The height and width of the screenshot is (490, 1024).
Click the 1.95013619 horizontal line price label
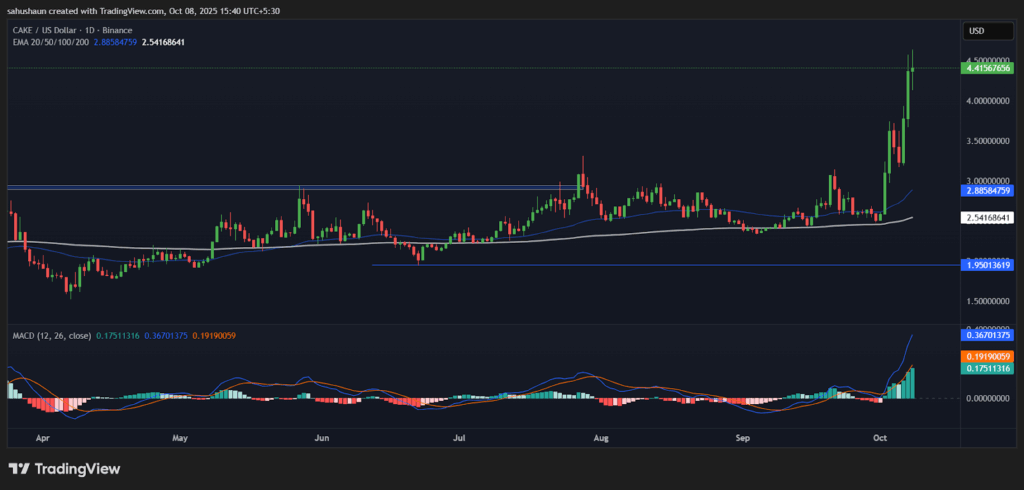click(x=988, y=265)
